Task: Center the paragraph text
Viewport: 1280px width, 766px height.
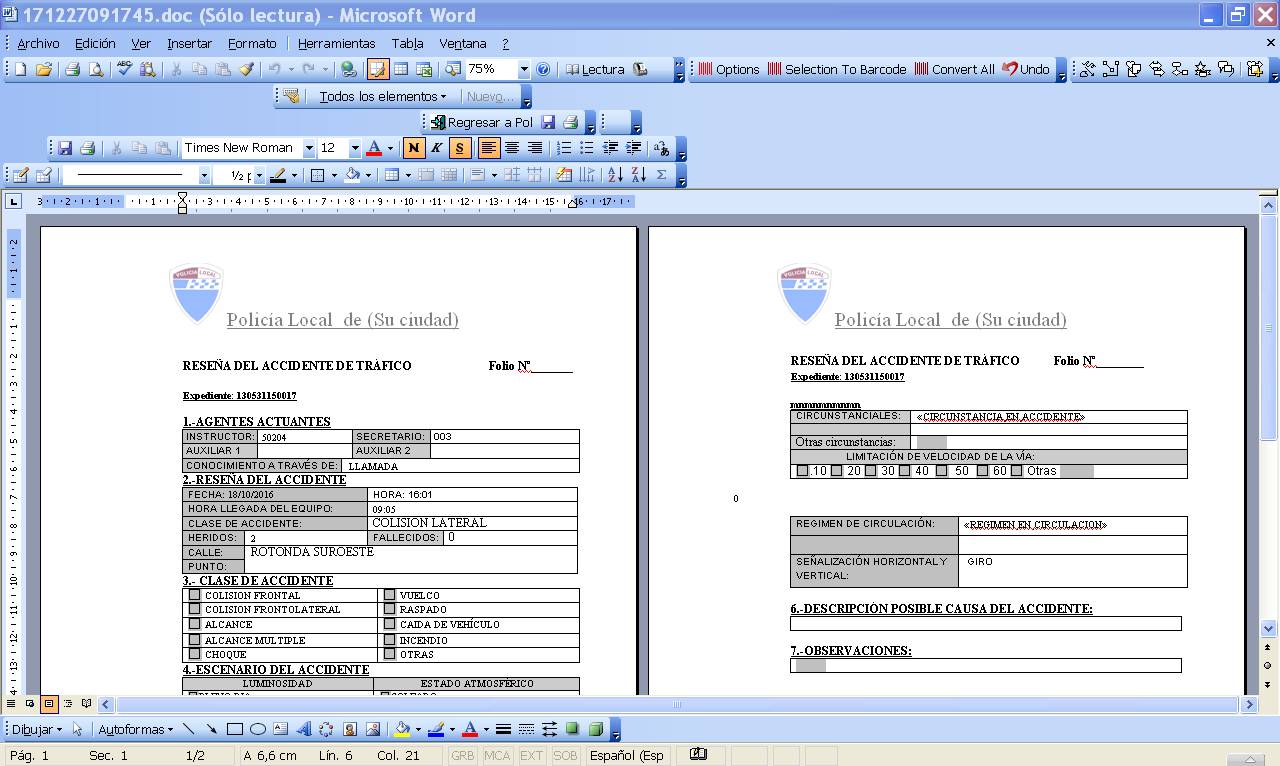Action: 511,148
